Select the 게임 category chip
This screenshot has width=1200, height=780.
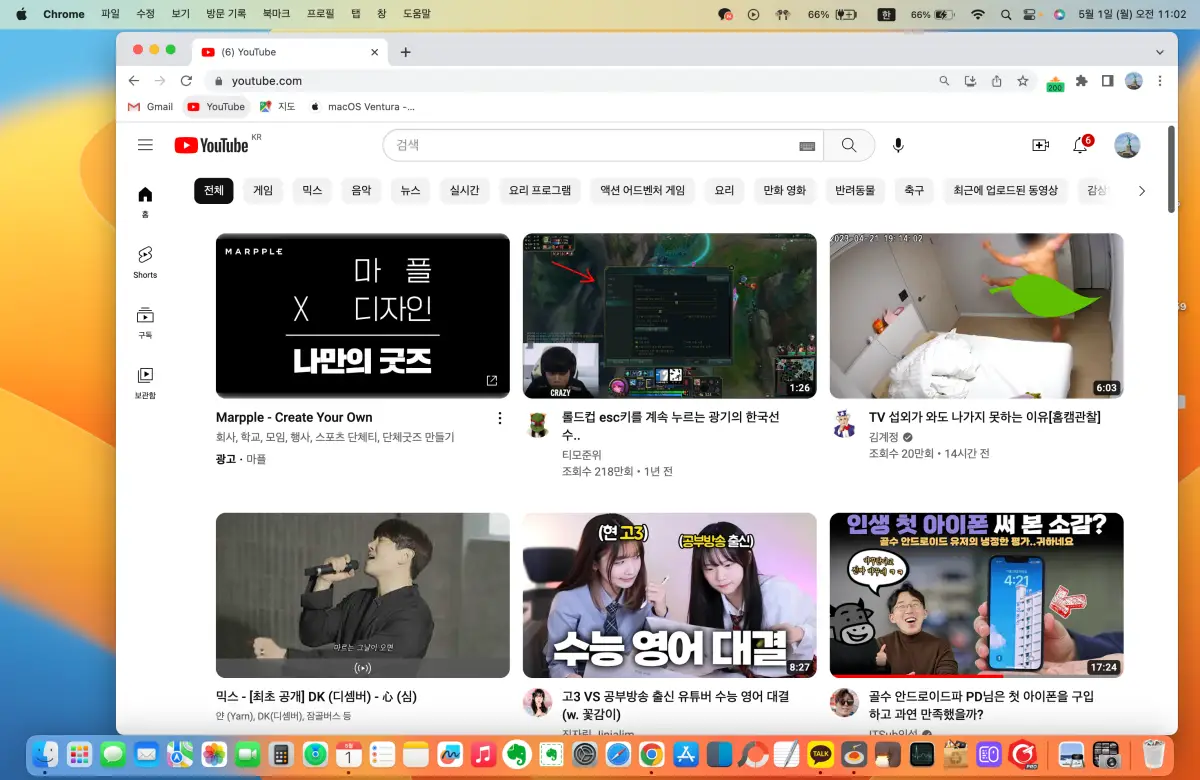coord(263,190)
